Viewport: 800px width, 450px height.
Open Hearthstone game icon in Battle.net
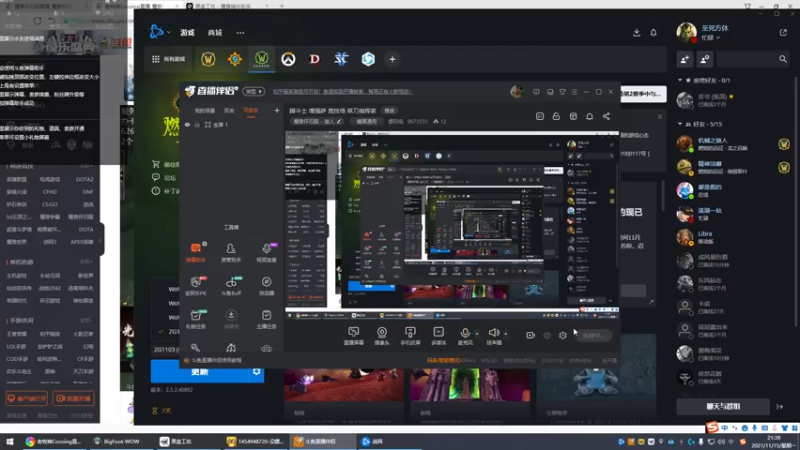tap(235, 59)
